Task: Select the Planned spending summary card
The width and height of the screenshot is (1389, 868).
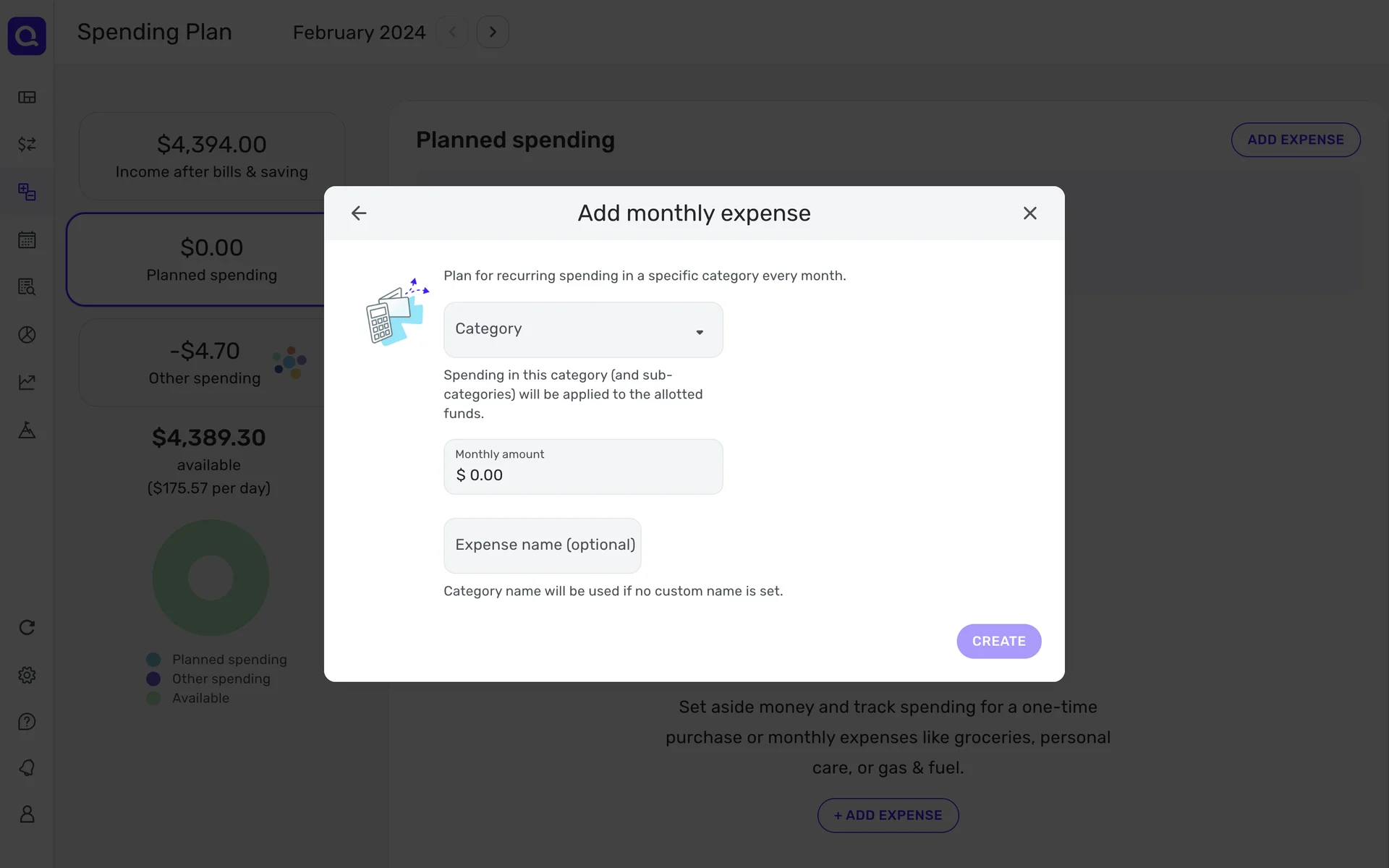Action: point(195,260)
